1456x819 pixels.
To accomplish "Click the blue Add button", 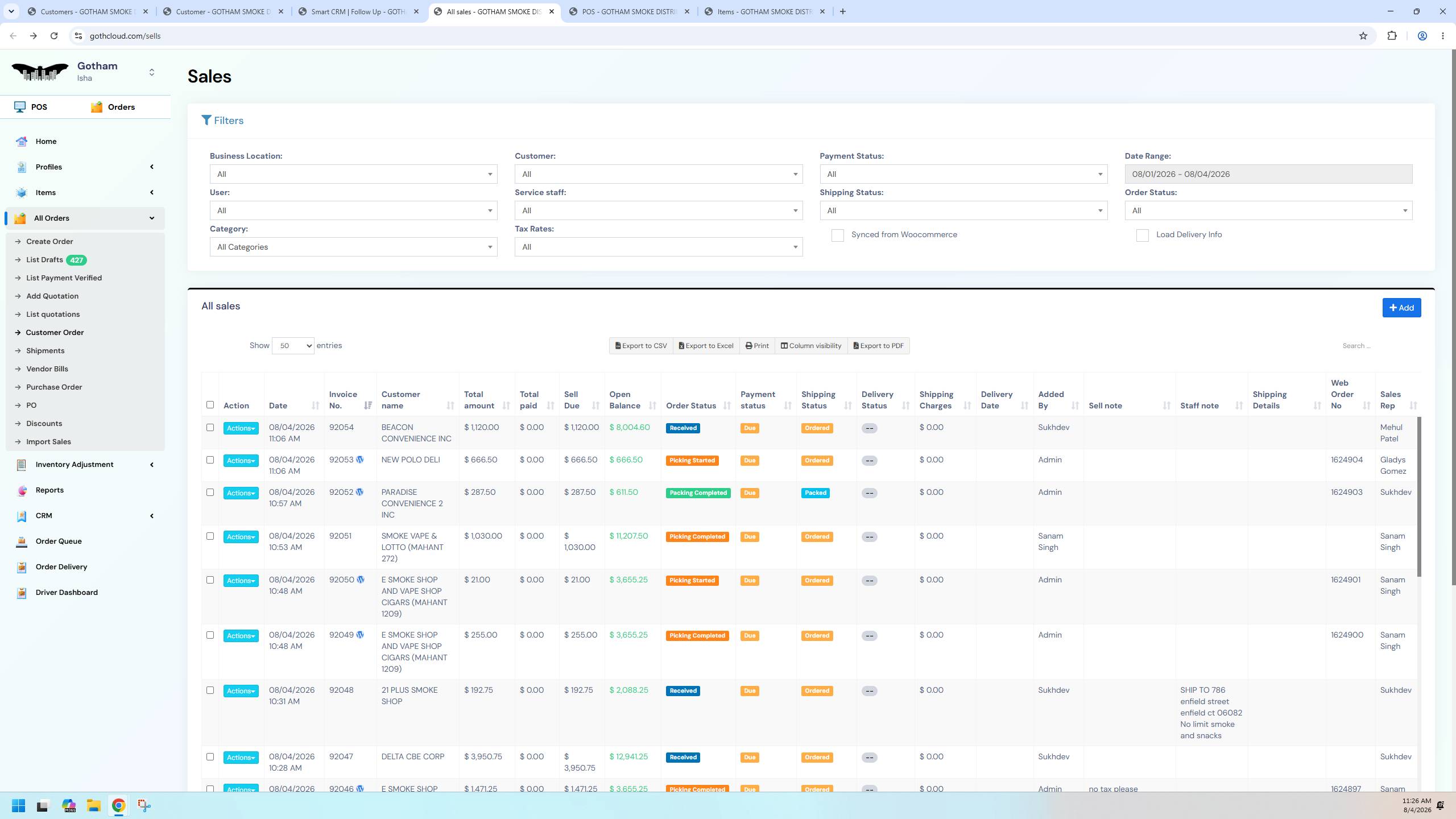I will 1401,308.
